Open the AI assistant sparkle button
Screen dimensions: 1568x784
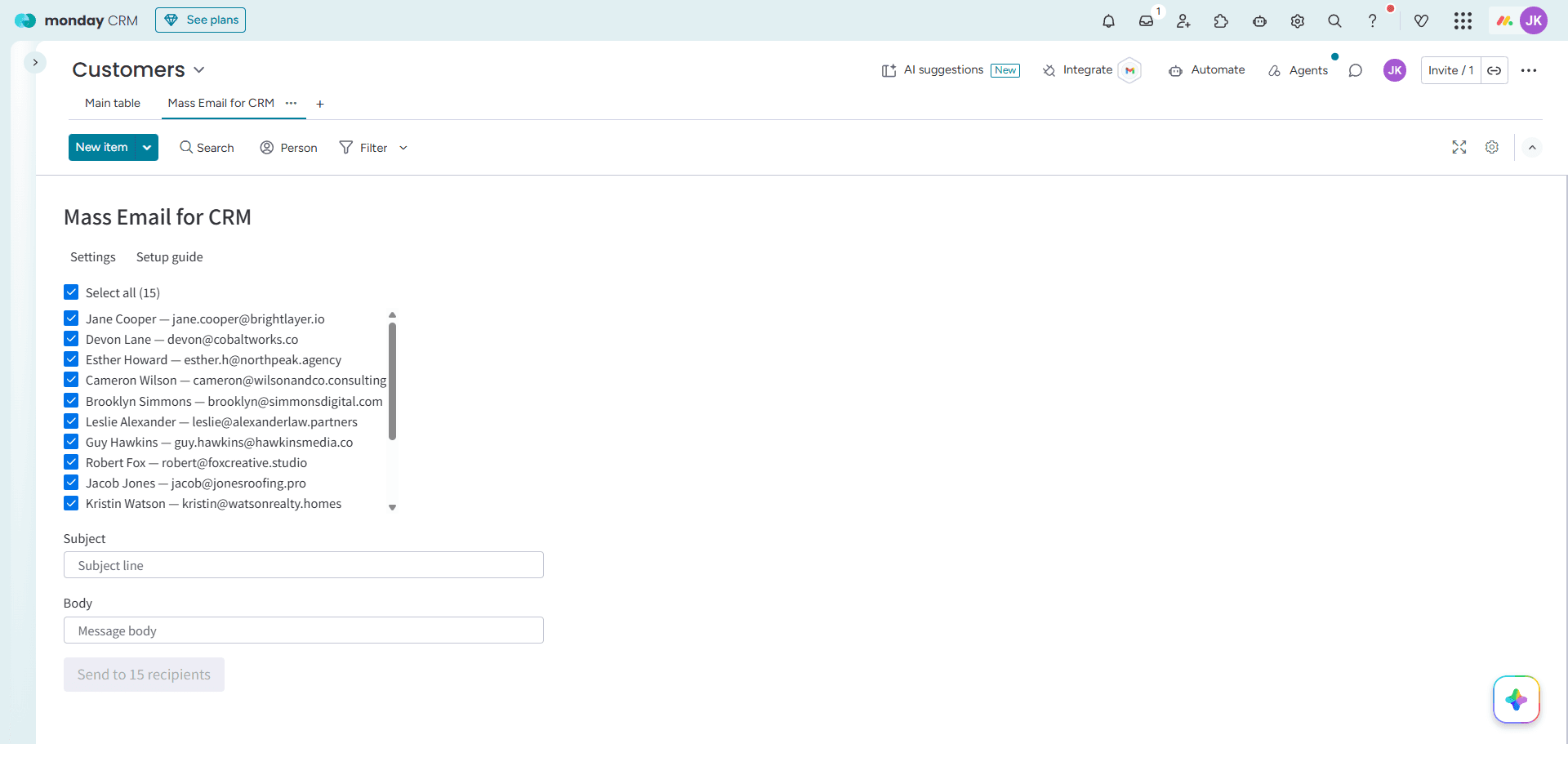1517,700
